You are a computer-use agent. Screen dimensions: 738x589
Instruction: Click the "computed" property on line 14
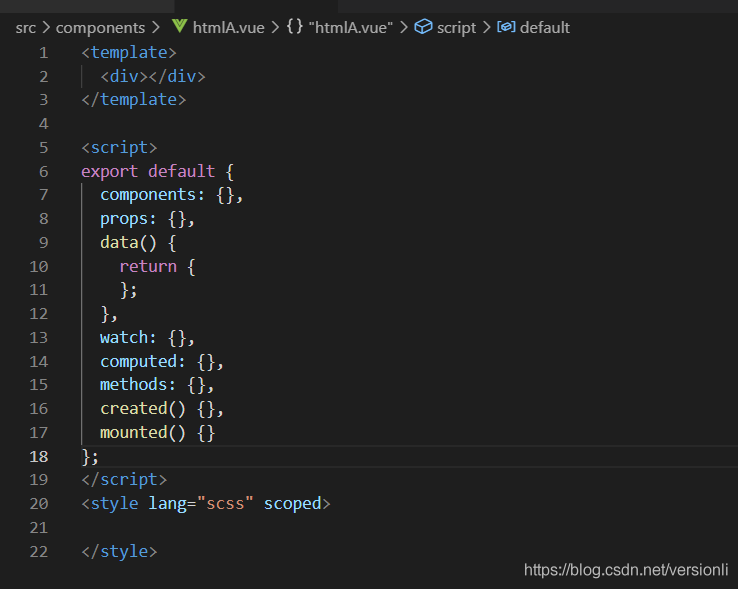coord(138,362)
